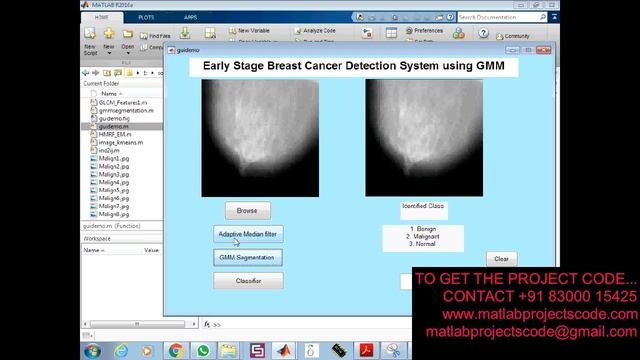This screenshot has width=640, height=360.
Task: Select Malign2.jpg file
Action: pos(114,167)
